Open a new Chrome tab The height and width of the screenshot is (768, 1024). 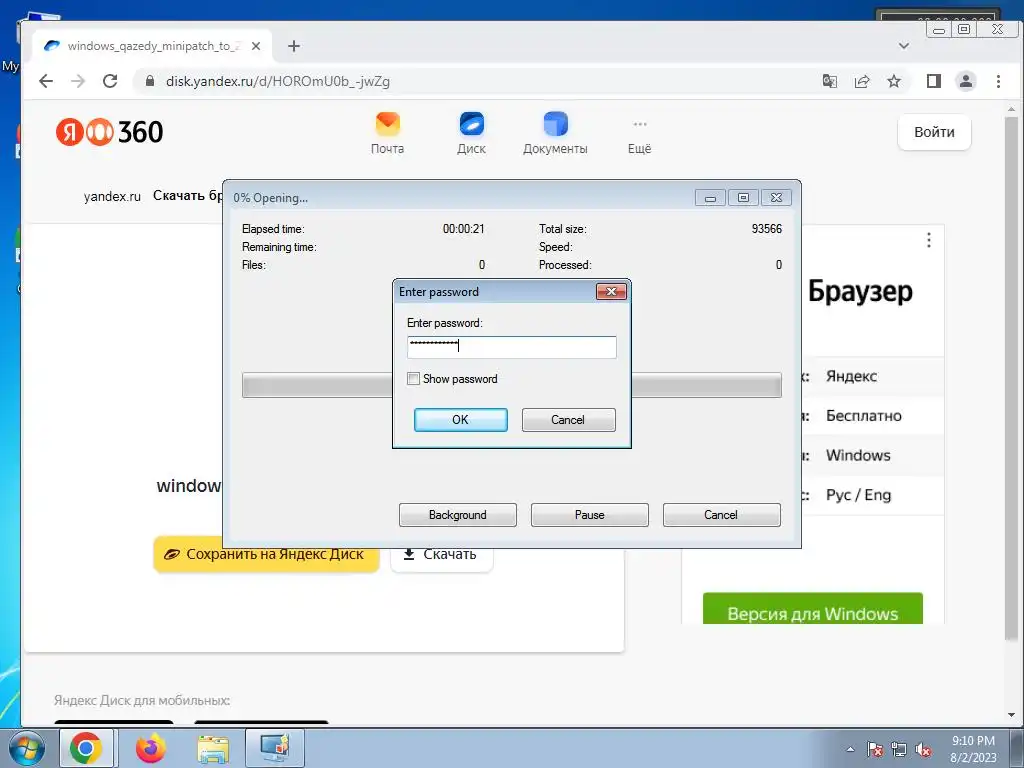point(294,46)
